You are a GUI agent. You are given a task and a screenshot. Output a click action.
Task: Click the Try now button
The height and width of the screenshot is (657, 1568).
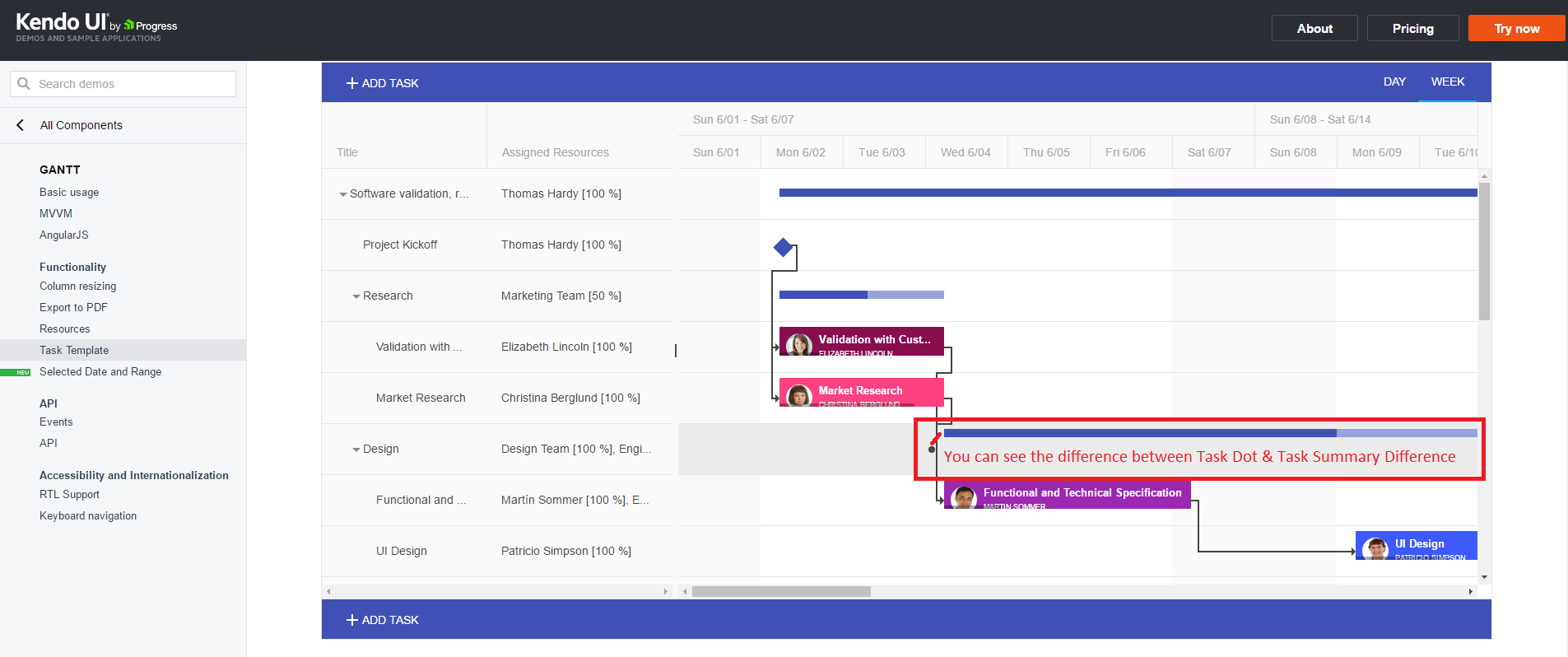click(x=1517, y=28)
